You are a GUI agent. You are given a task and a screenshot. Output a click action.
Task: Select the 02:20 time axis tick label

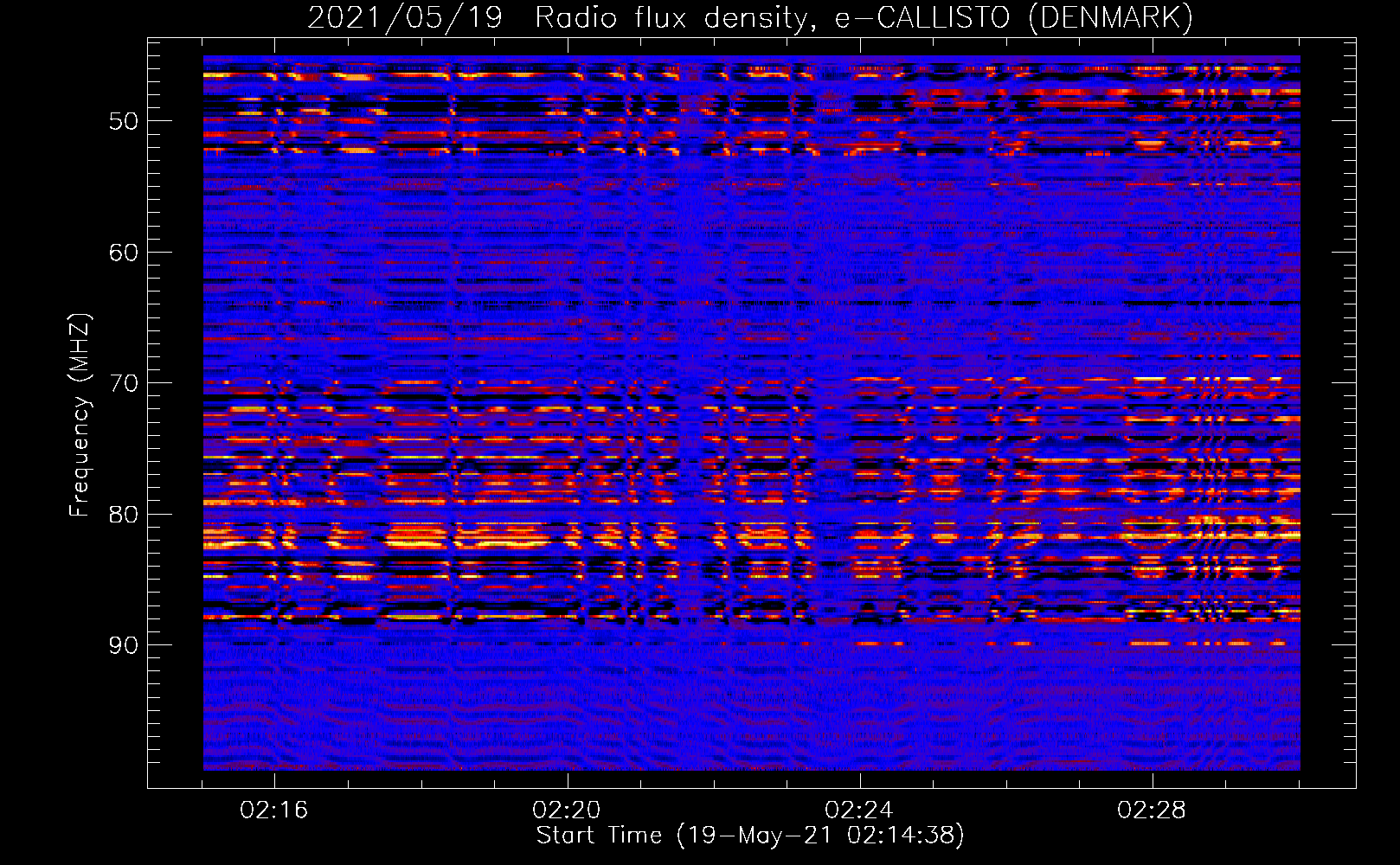tap(567, 811)
